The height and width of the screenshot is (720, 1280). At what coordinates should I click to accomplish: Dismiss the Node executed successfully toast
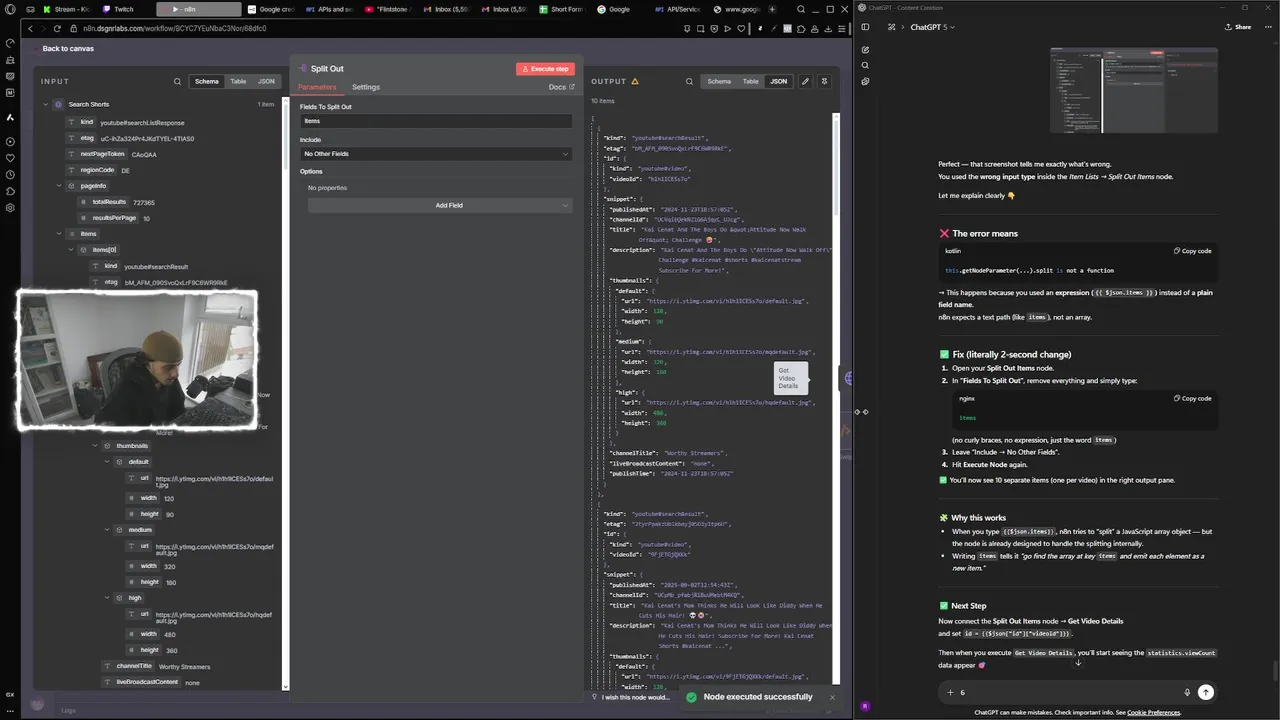pyautogui.click(x=832, y=697)
